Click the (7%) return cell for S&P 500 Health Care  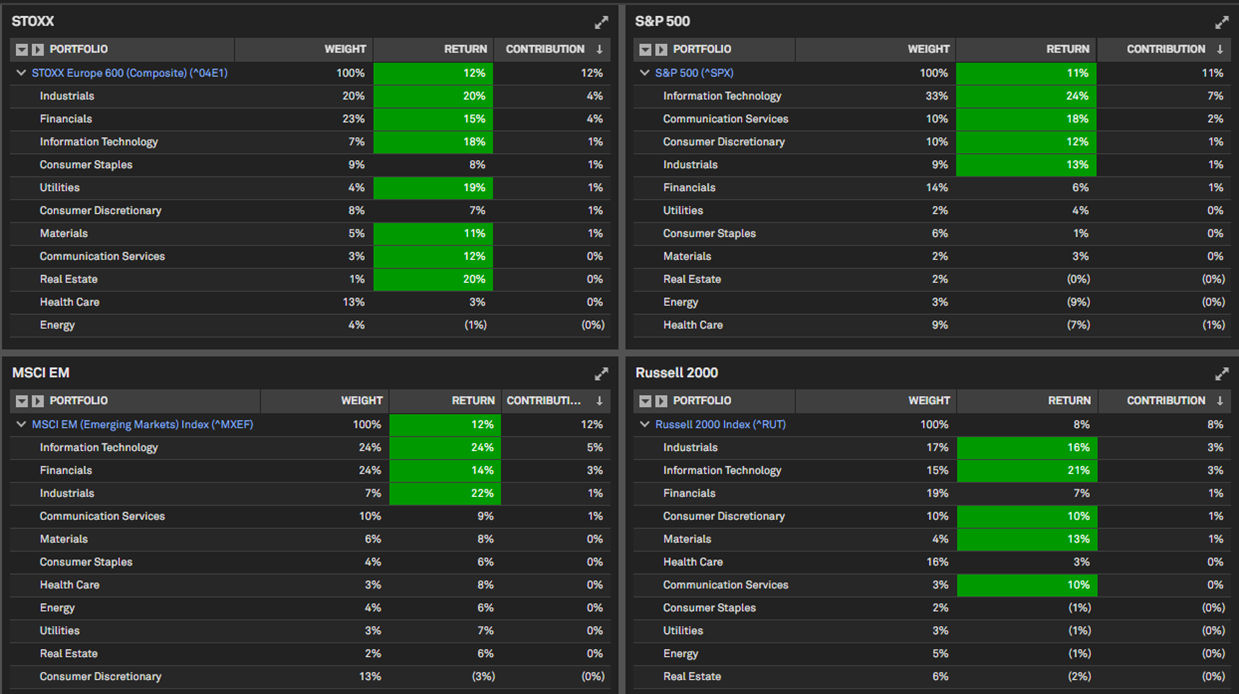coord(1027,325)
